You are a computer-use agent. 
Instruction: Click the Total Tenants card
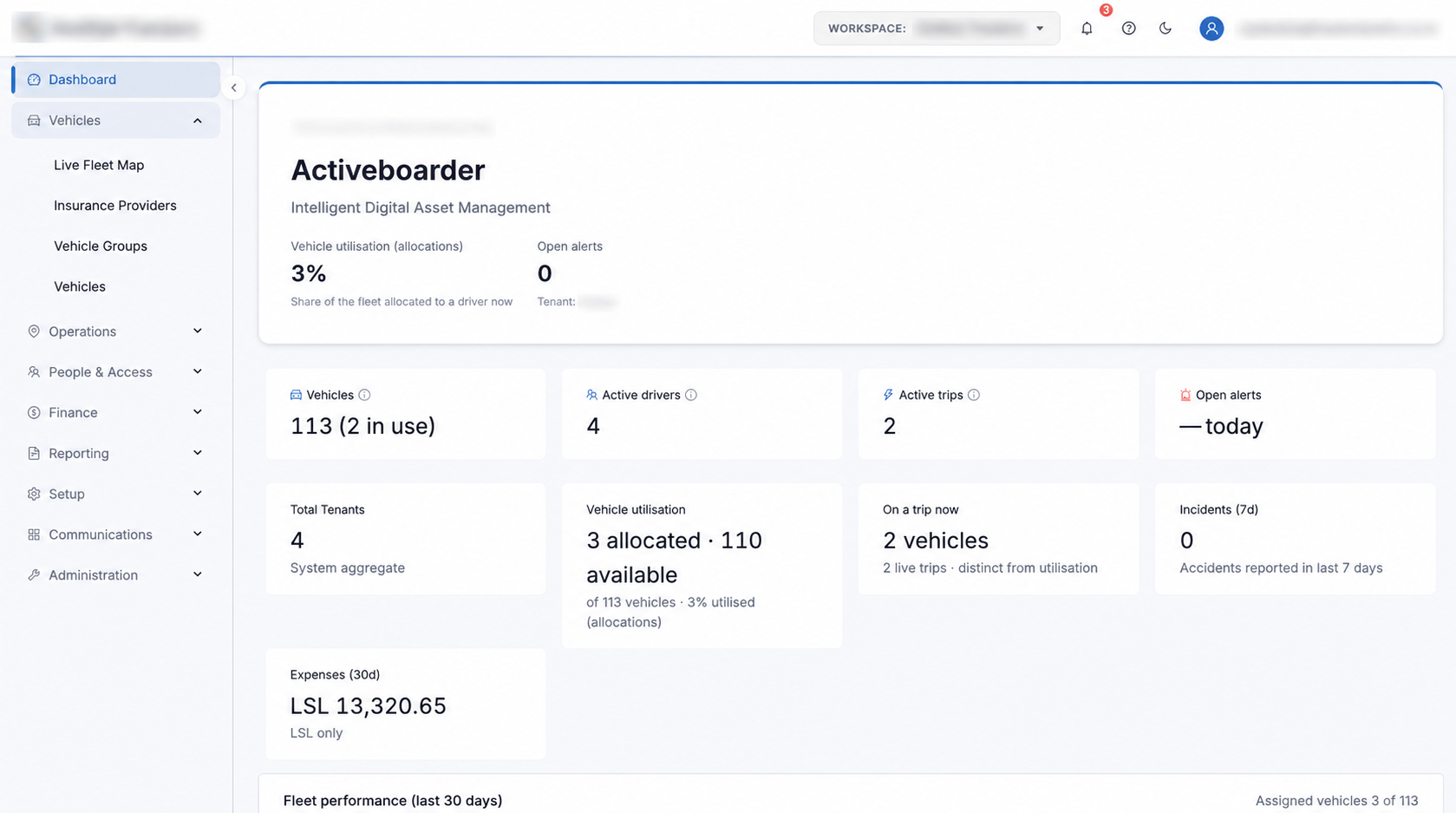click(x=406, y=539)
